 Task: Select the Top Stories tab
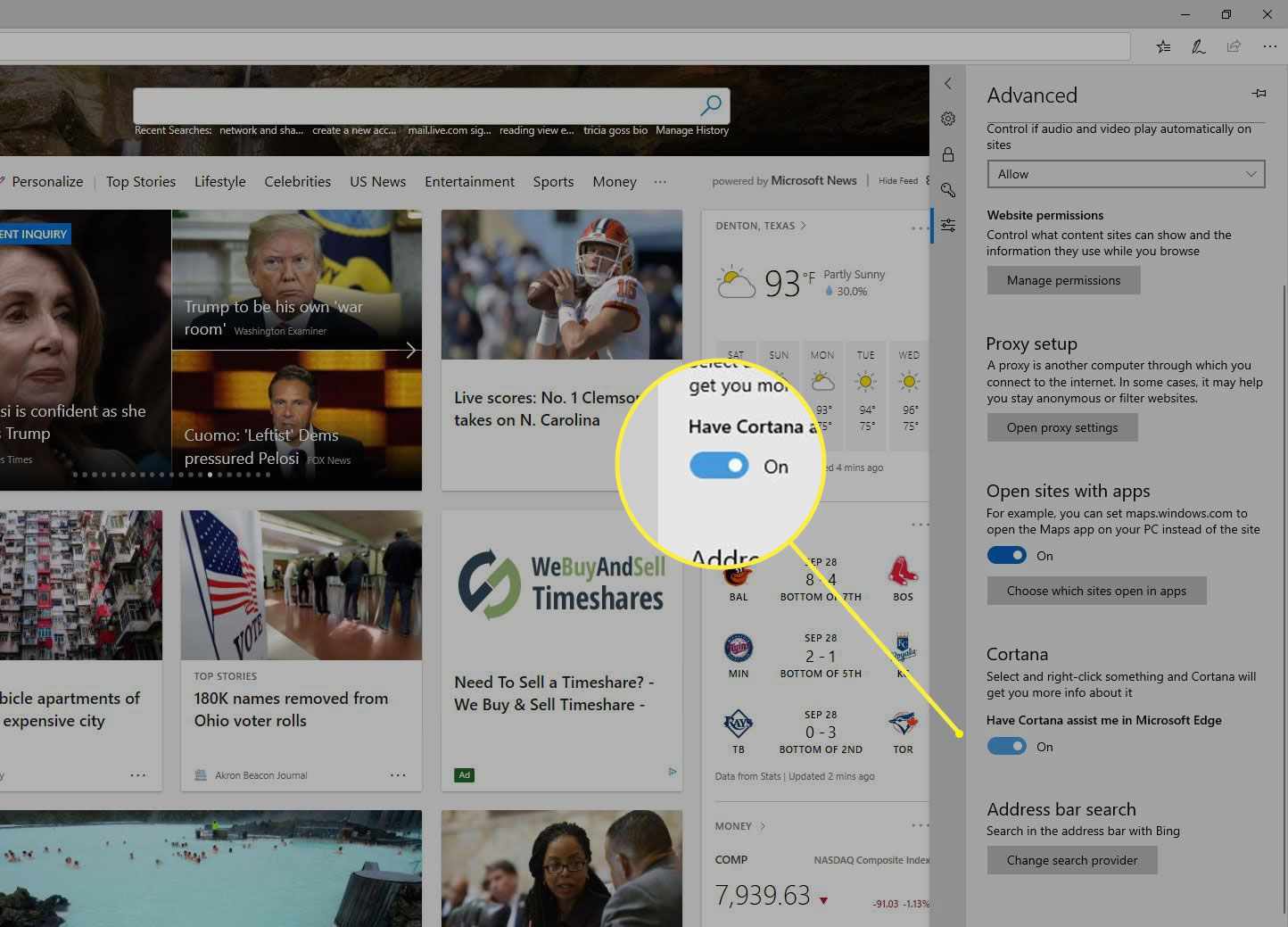tap(141, 181)
